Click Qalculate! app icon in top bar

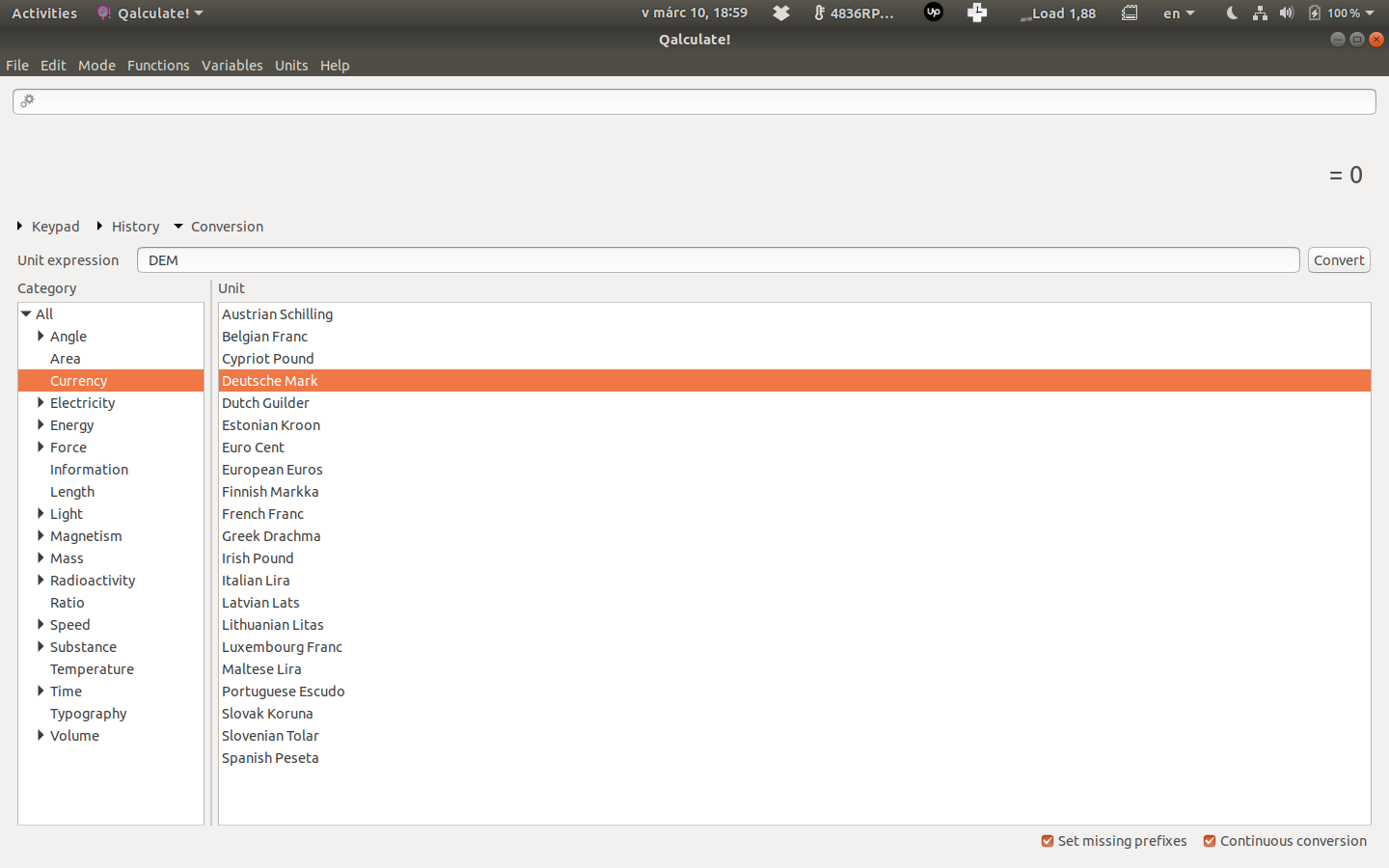click(x=104, y=13)
